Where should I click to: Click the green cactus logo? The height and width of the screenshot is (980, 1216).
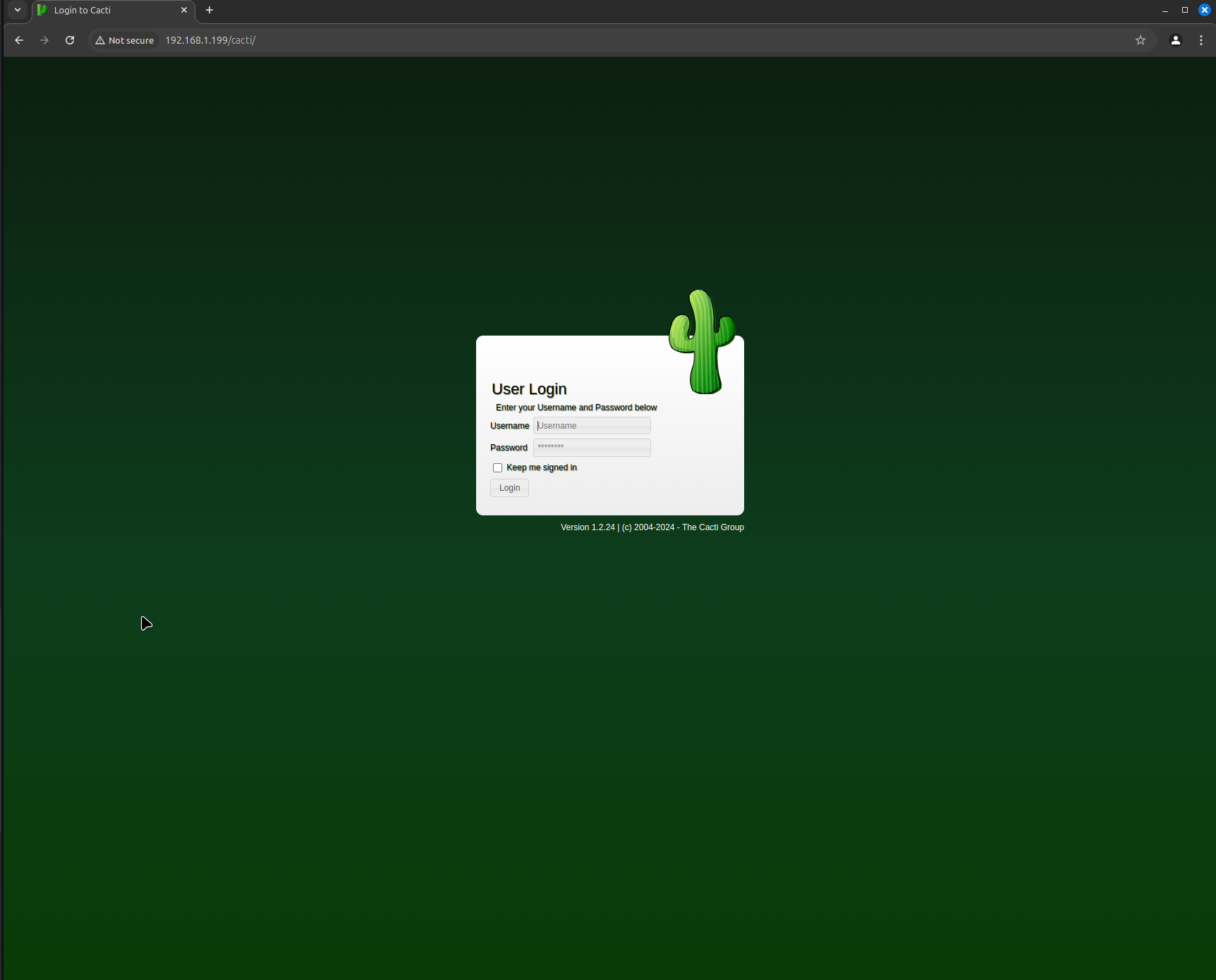point(702,342)
